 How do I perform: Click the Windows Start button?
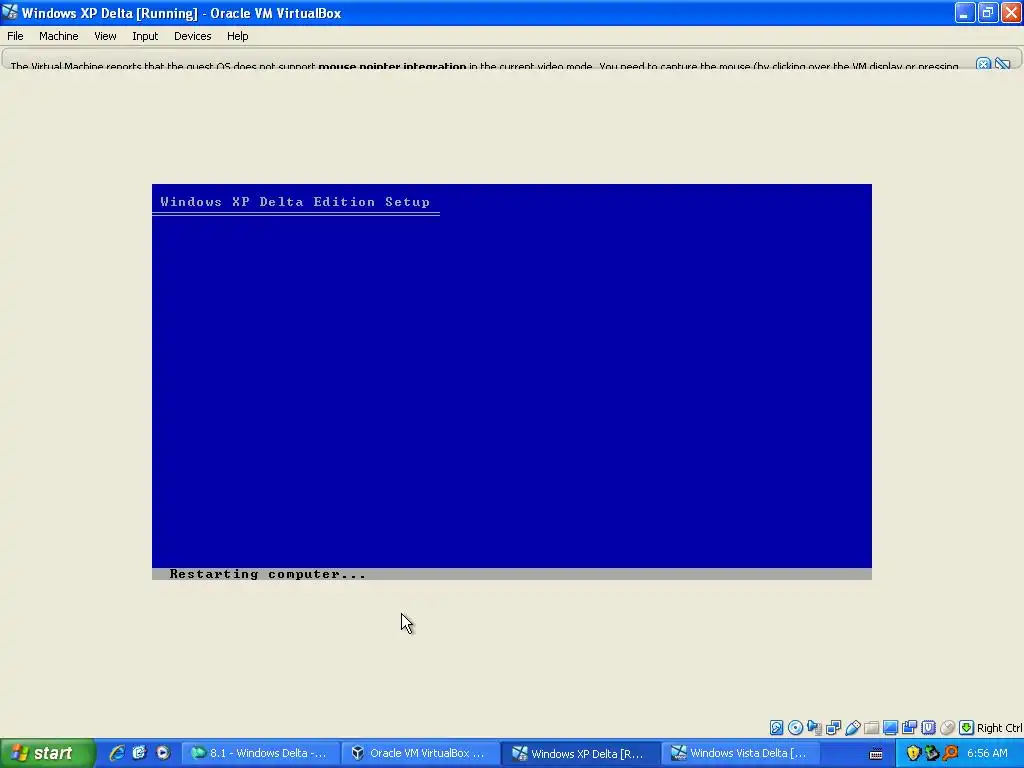tap(47, 753)
